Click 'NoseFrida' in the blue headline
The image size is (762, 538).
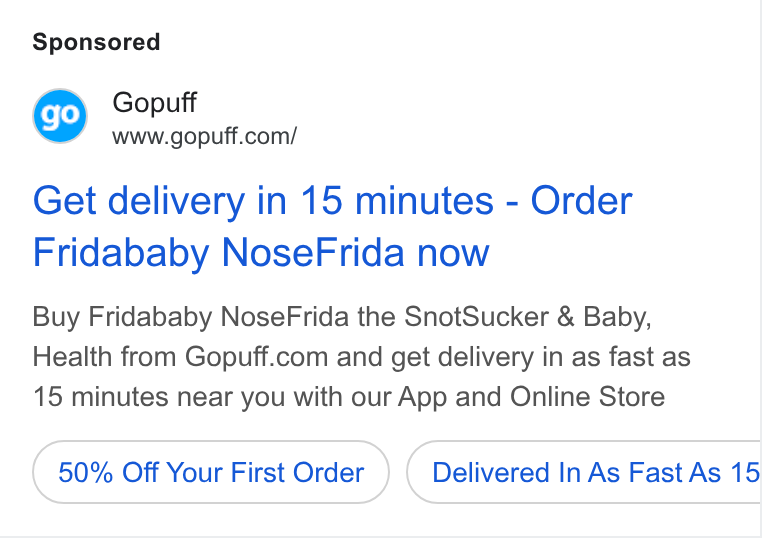click(313, 252)
